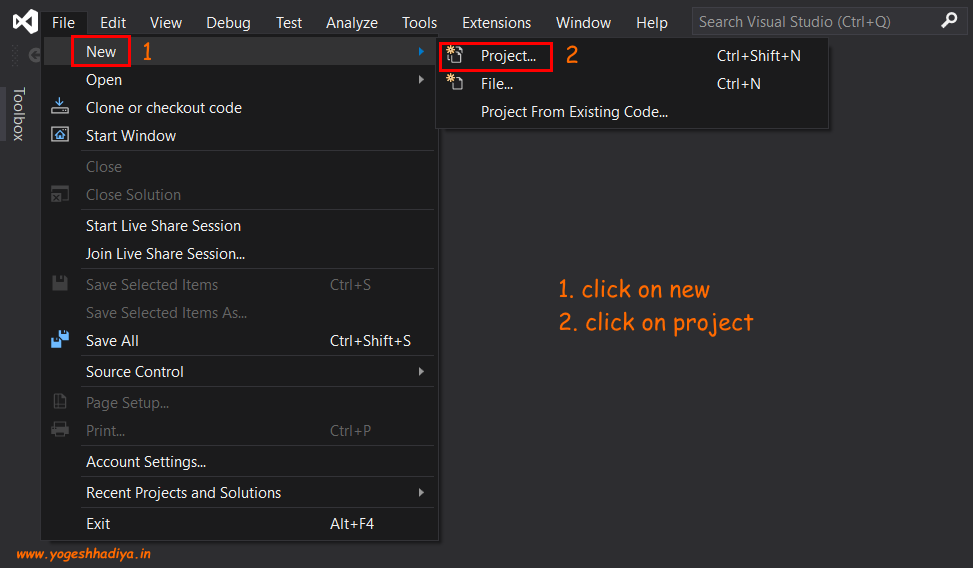Click the Save All disk icon
Image resolution: width=973 pixels, height=568 pixels.
tap(60, 341)
